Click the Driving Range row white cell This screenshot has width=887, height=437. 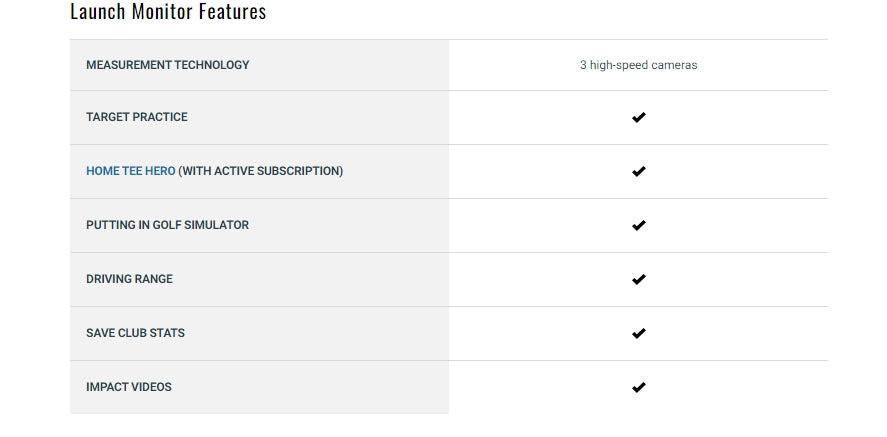[x=740, y=279]
